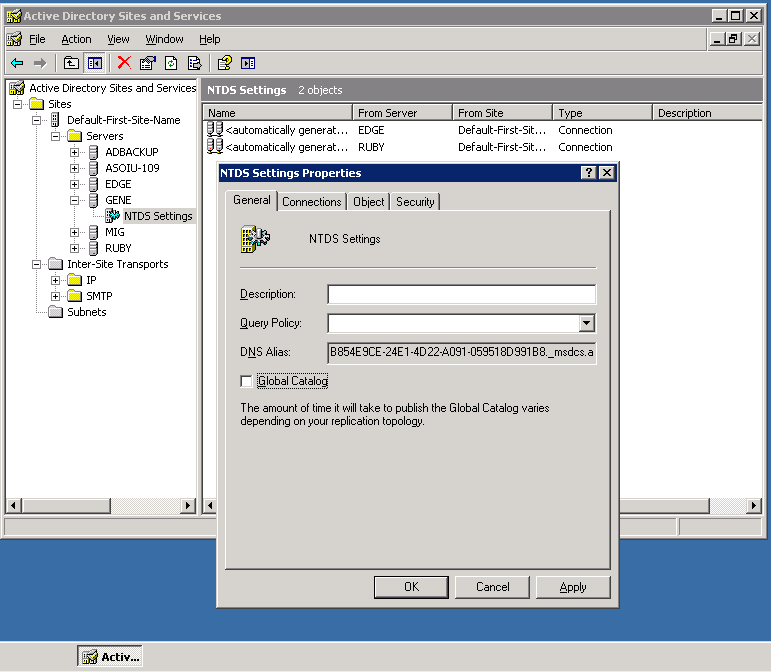Select Inter-Site Transports in the tree

118,264
